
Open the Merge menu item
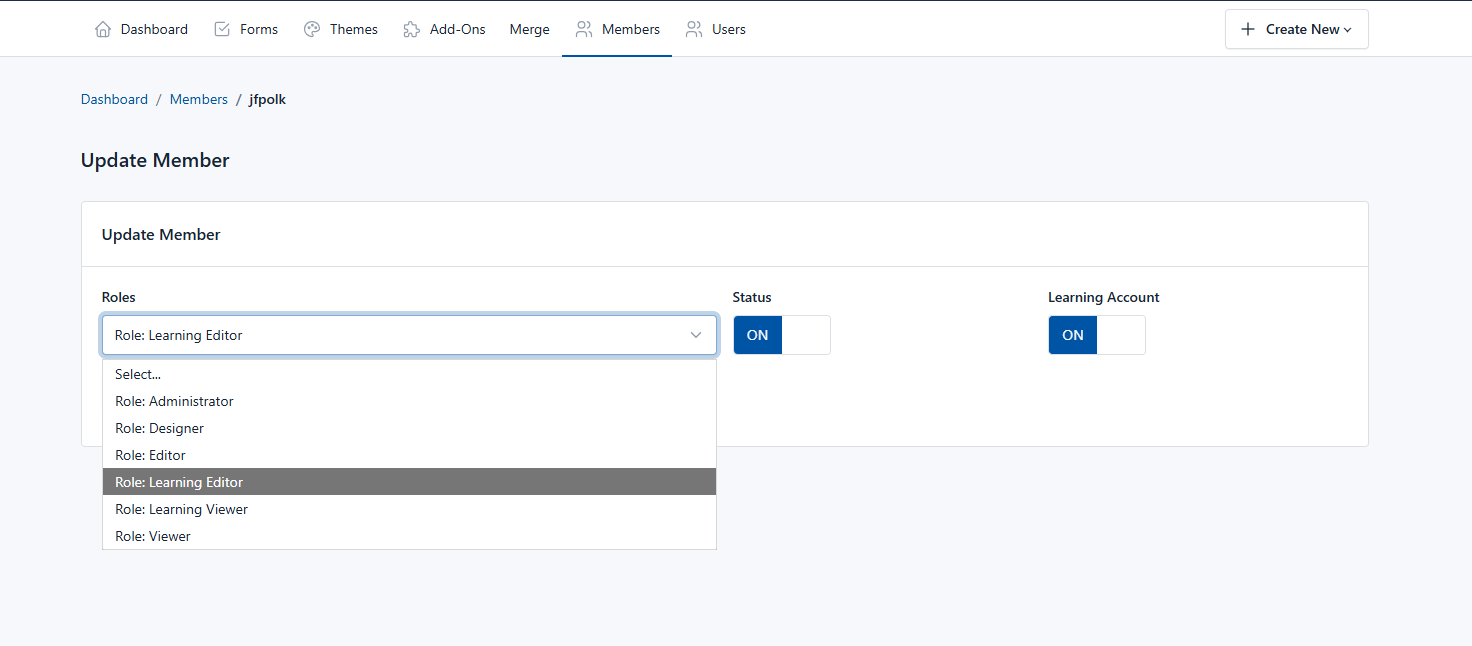pos(529,29)
